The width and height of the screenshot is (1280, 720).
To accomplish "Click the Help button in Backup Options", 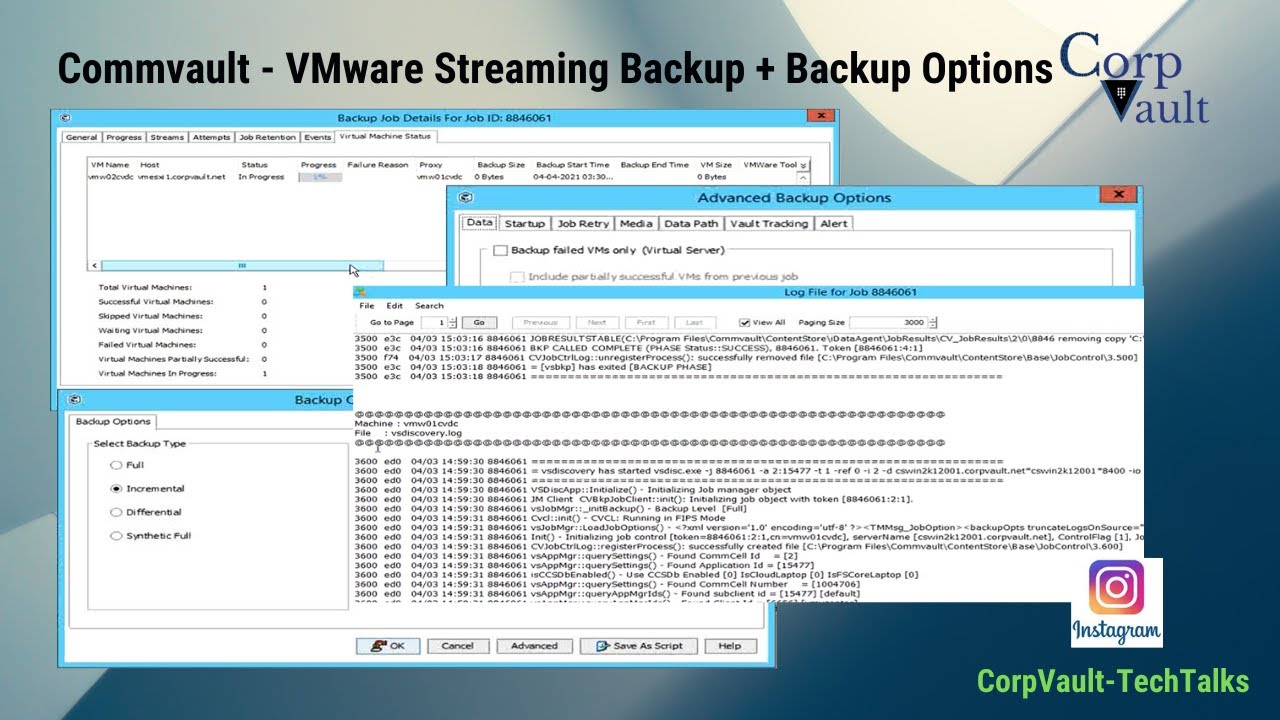I will click(x=730, y=646).
